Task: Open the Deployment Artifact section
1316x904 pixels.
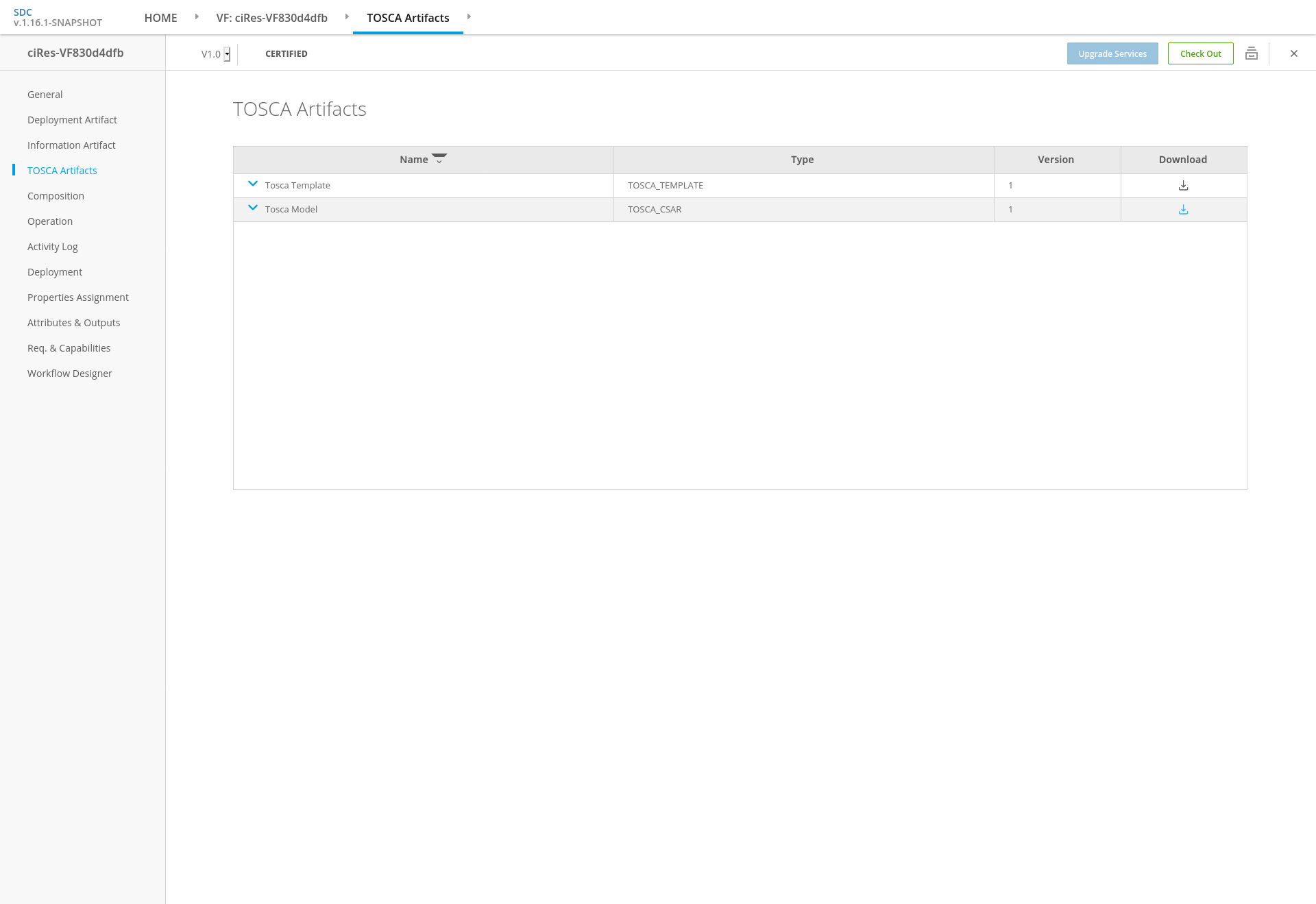Action: tap(72, 120)
